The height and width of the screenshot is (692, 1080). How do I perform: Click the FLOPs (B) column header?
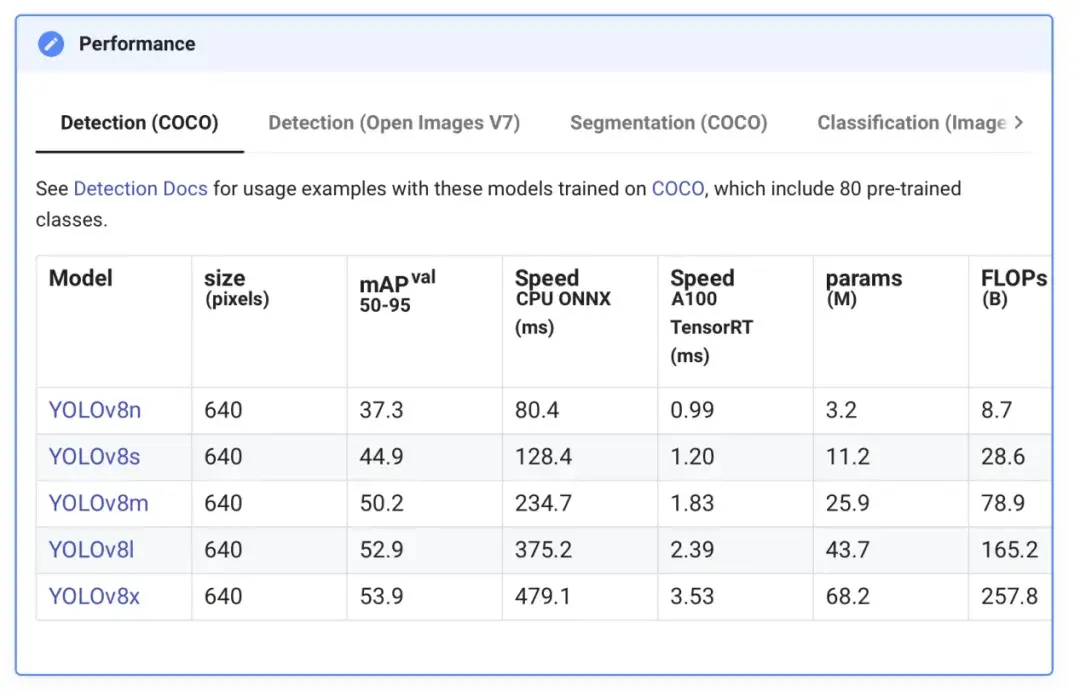click(1012, 287)
